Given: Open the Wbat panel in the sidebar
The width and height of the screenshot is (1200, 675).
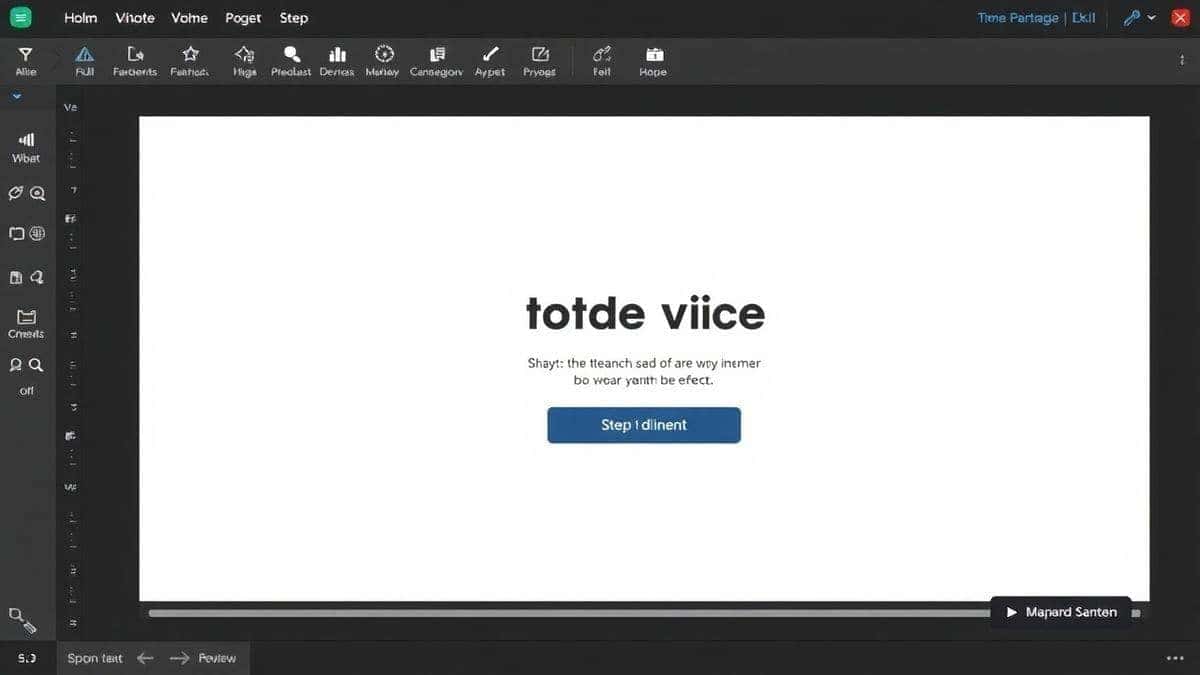Looking at the screenshot, I should pyautogui.click(x=25, y=145).
